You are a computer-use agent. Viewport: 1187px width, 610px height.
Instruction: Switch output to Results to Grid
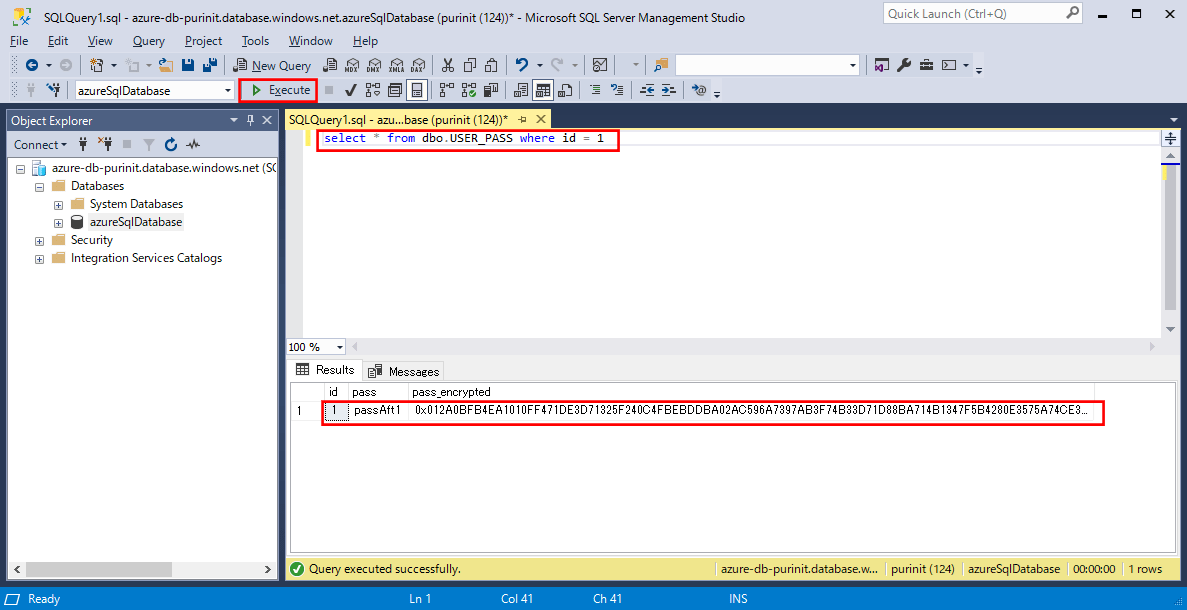(542, 90)
